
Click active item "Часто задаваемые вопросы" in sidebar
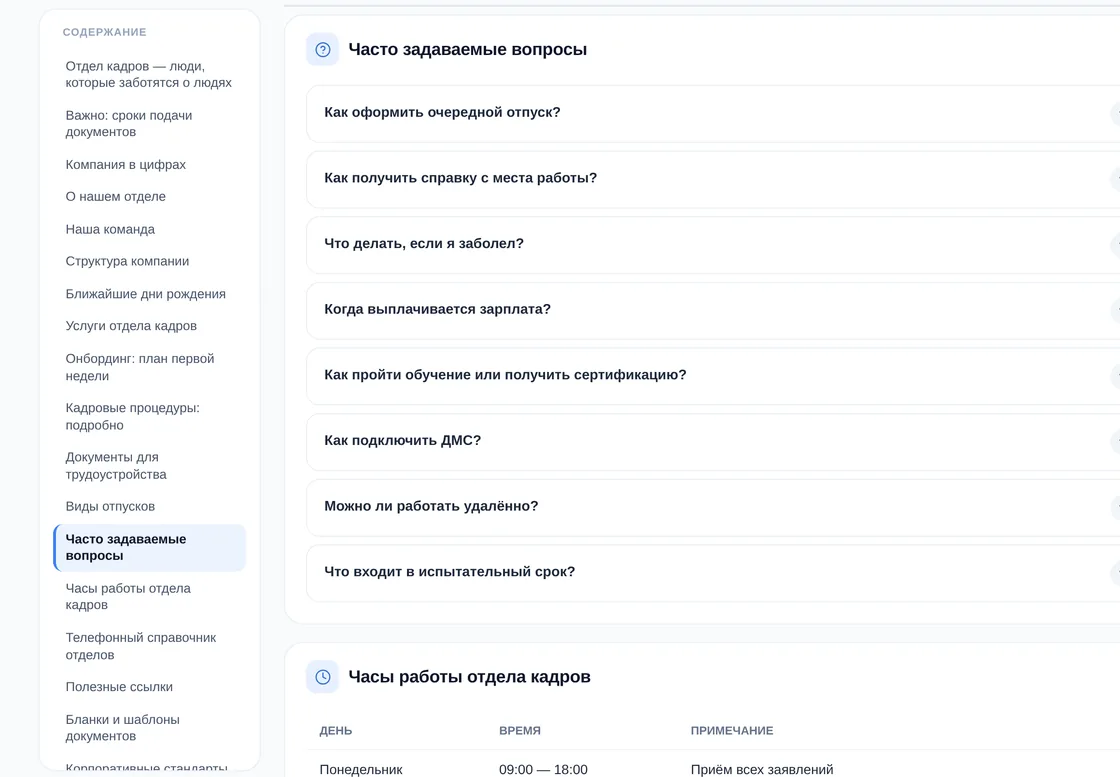pyautogui.click(x=149, y=547)
